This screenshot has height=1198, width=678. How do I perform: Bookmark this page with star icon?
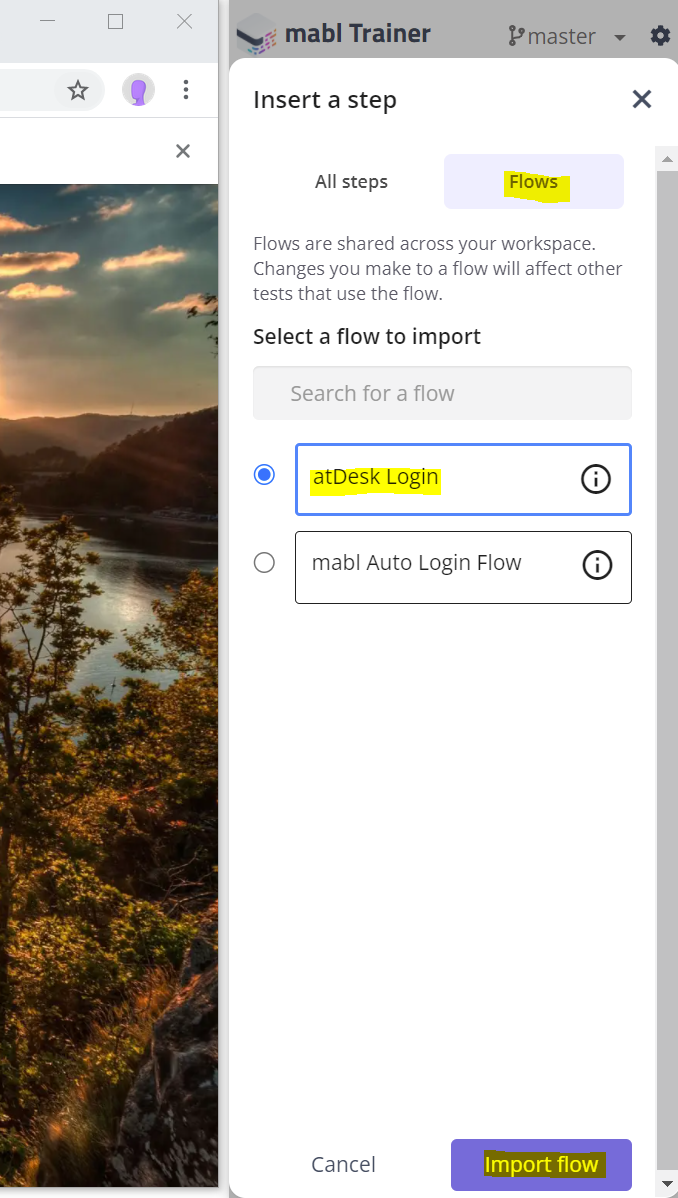coord(78,91)
